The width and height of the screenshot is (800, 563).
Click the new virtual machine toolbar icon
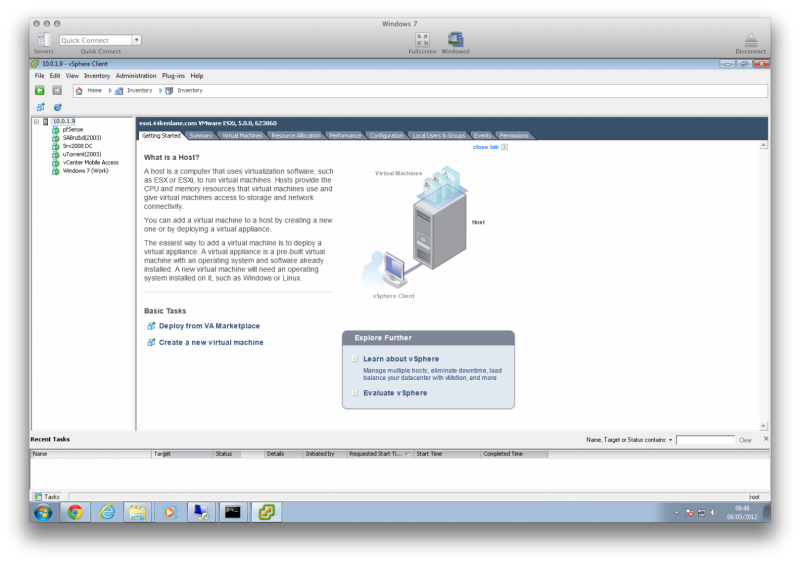pyautogui.click(x=41, y=107)
